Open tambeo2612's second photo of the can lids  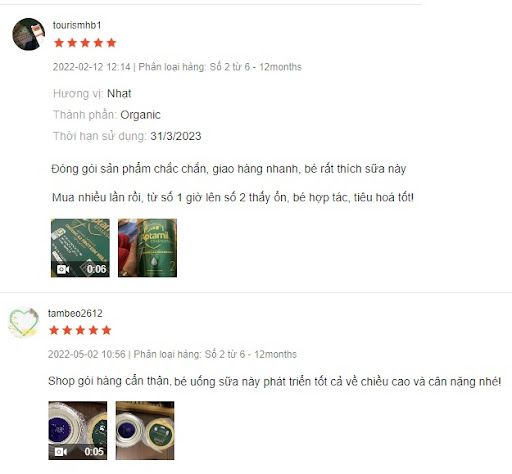(145, 430)
